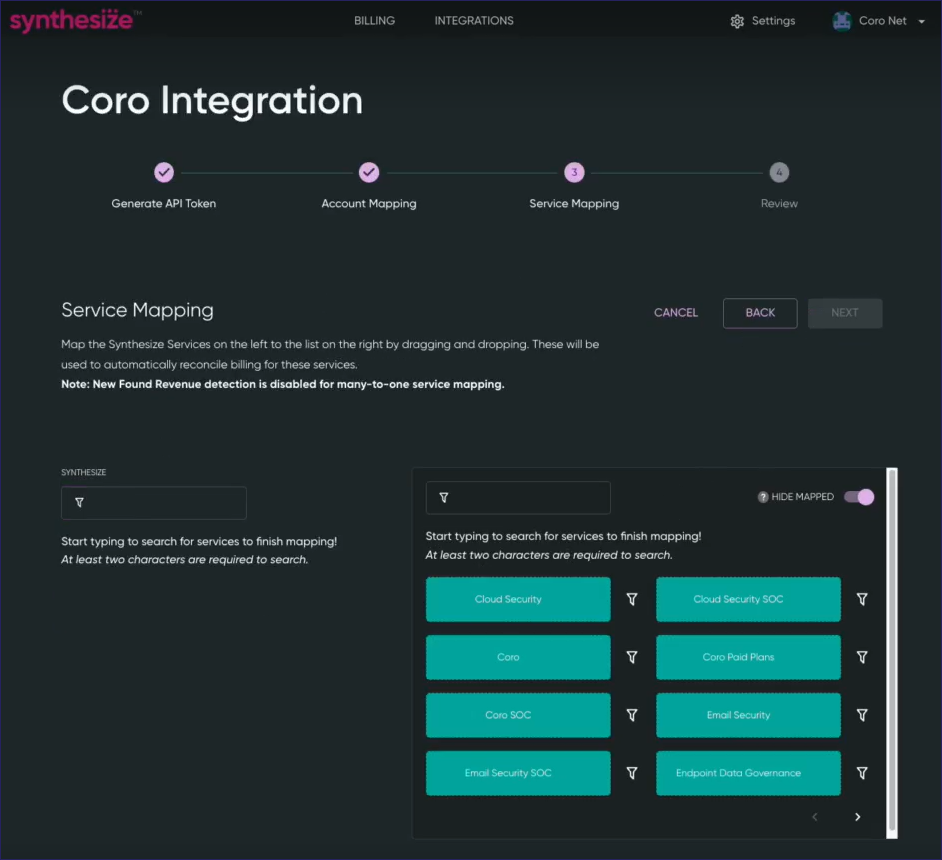Click the Account Mapping step circle
This screenshot has width=942, height=860.
(x=369, y=173)
